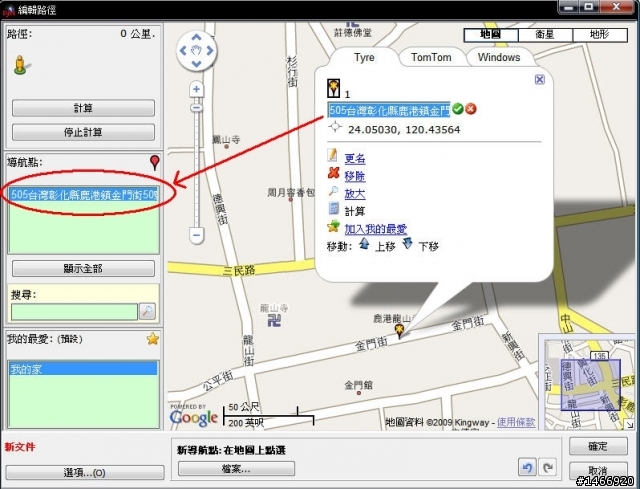Confirm the name with the green checkmark
This screenshot has width=640, height=489.
point(458,109)
